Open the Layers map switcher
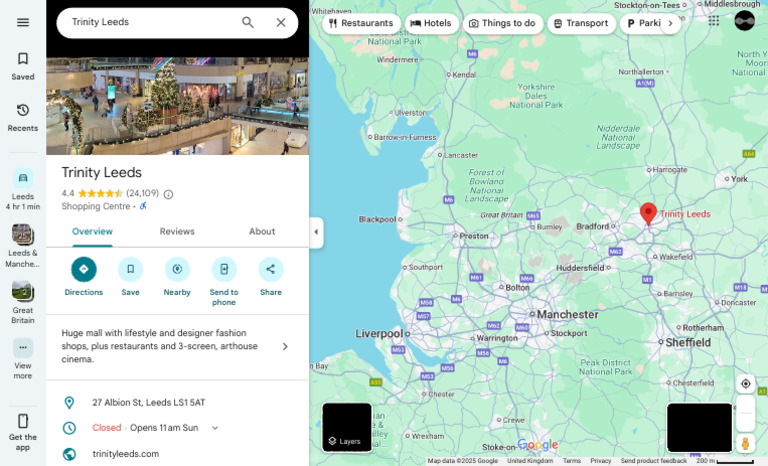Viewport: 768px width, 466px height. (x=347, y=427)
